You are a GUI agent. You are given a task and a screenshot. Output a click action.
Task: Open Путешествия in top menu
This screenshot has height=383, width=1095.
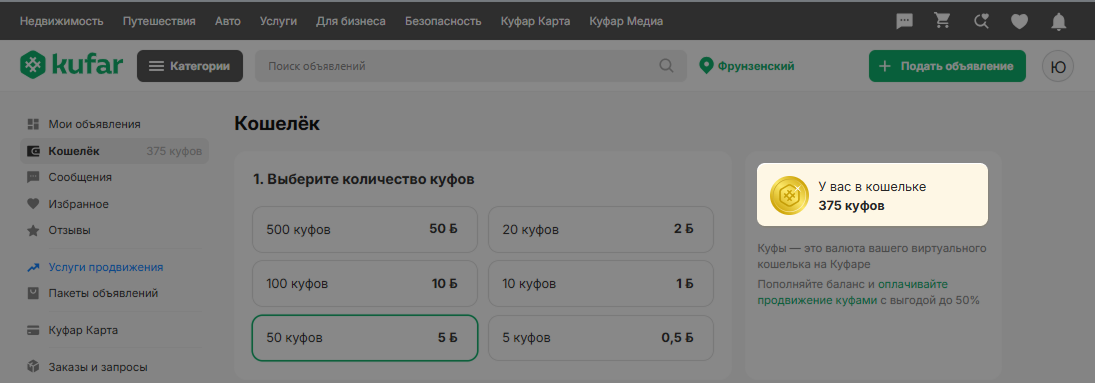[159, 21]
